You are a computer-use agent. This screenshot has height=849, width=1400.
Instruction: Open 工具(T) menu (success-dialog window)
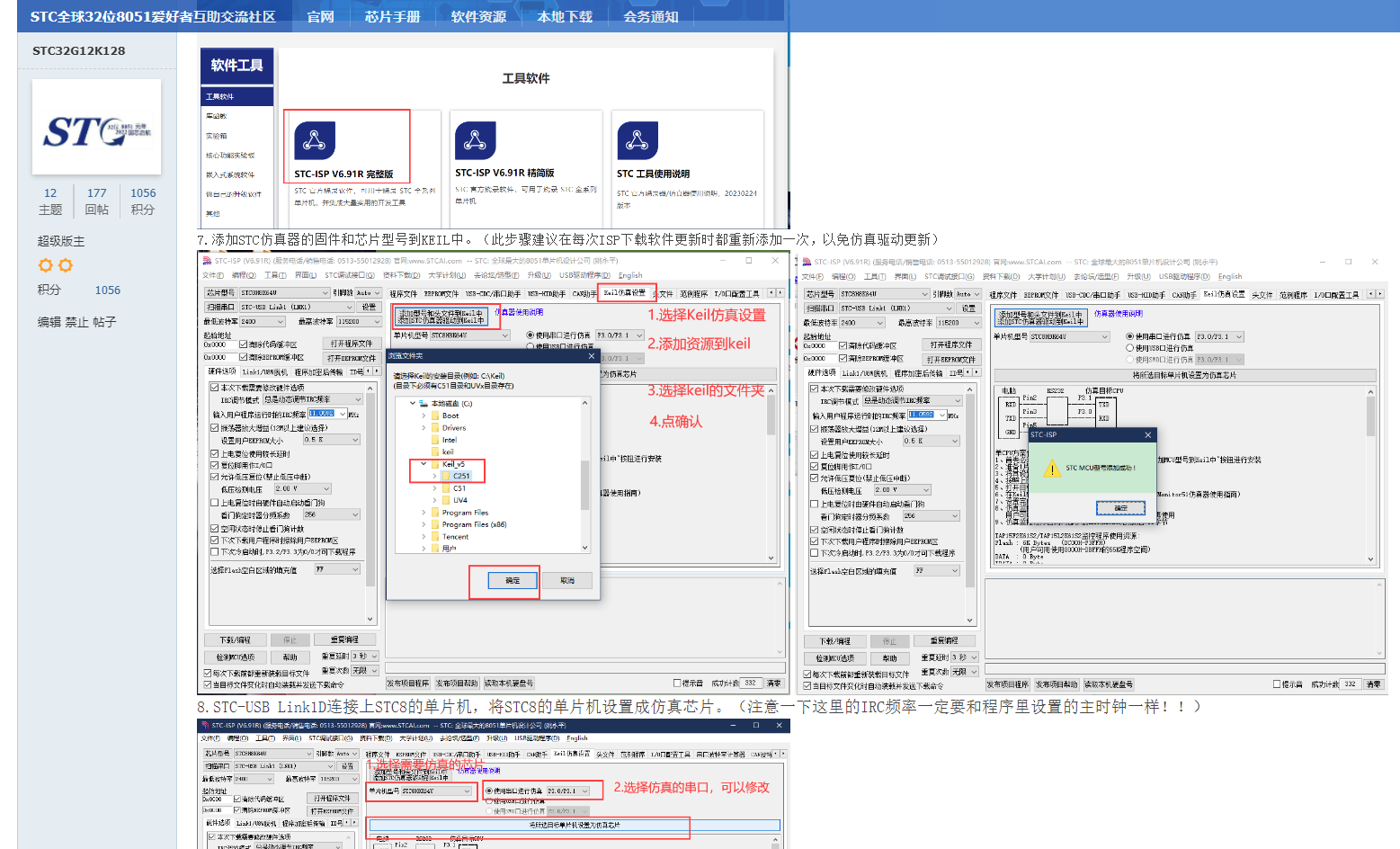(876, 276)
